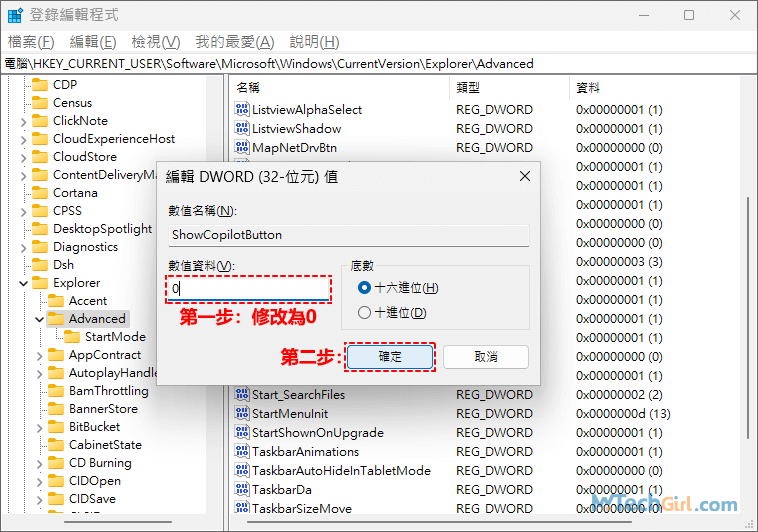Click the Census folder icon
Screen dimensions: 758x532
(40, 103)
